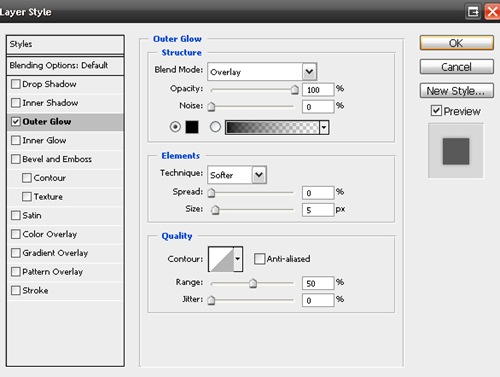The image size is (500, 377).
Task: Uncheck the Preview checkbox
Action: (436, 111)
